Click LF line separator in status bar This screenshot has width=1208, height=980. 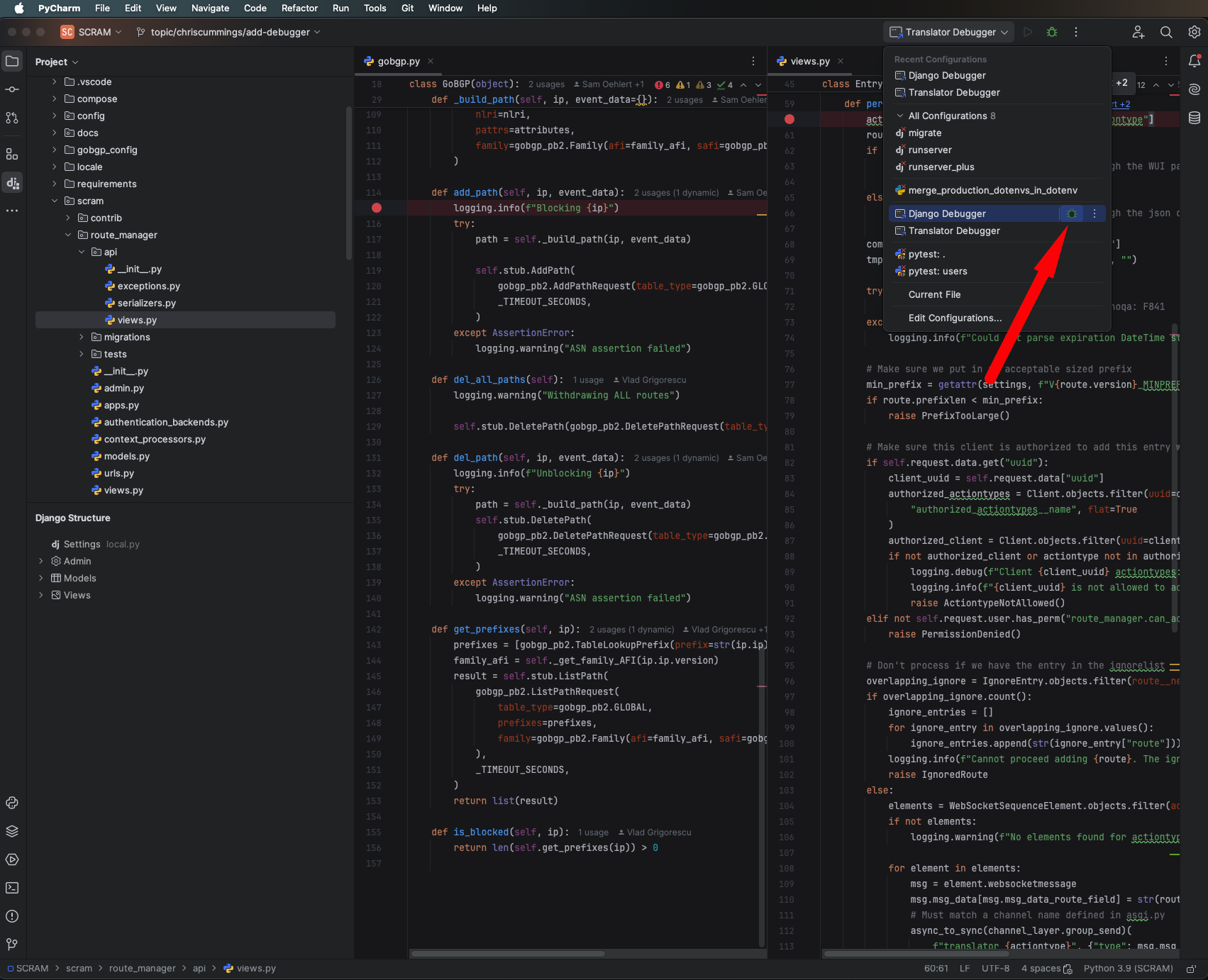pos(965,969)
